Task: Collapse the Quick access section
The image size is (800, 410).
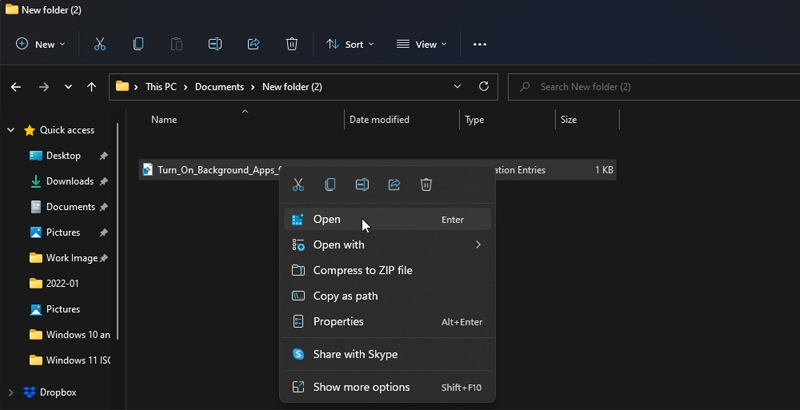Action: [11, 130]
